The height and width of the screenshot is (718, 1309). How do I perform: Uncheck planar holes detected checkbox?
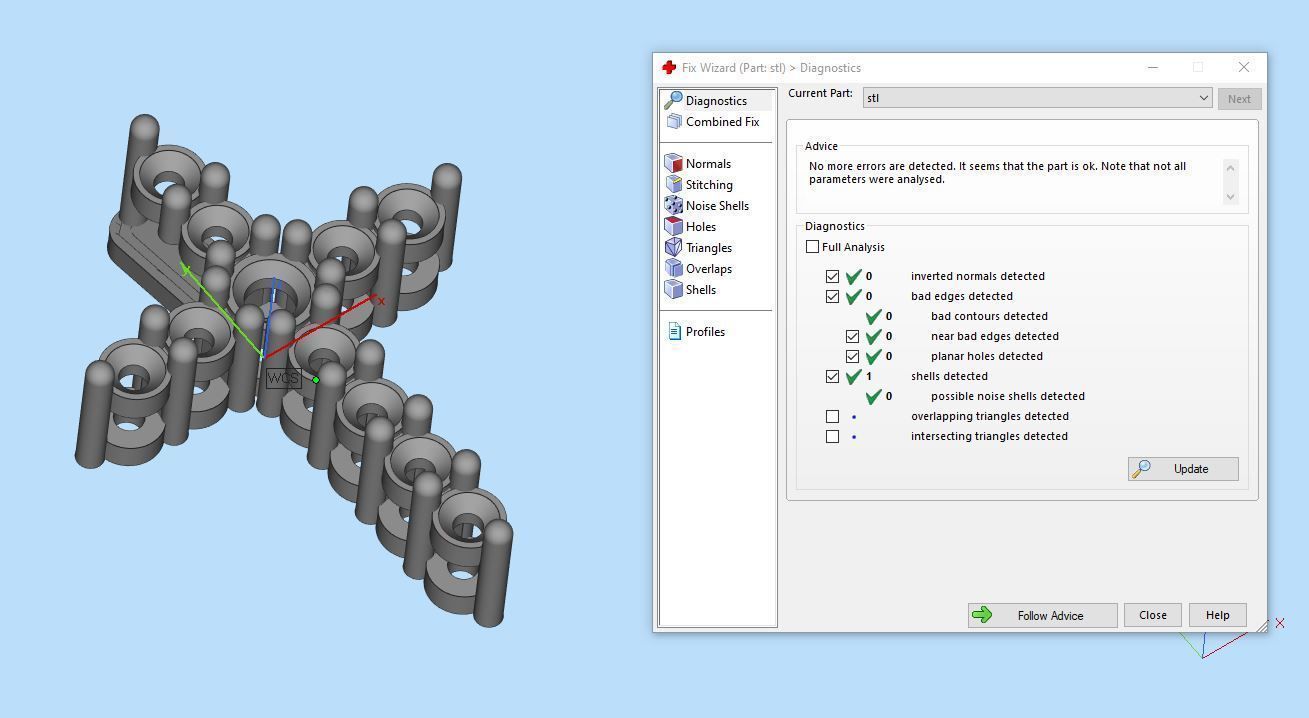coord(852,356)
